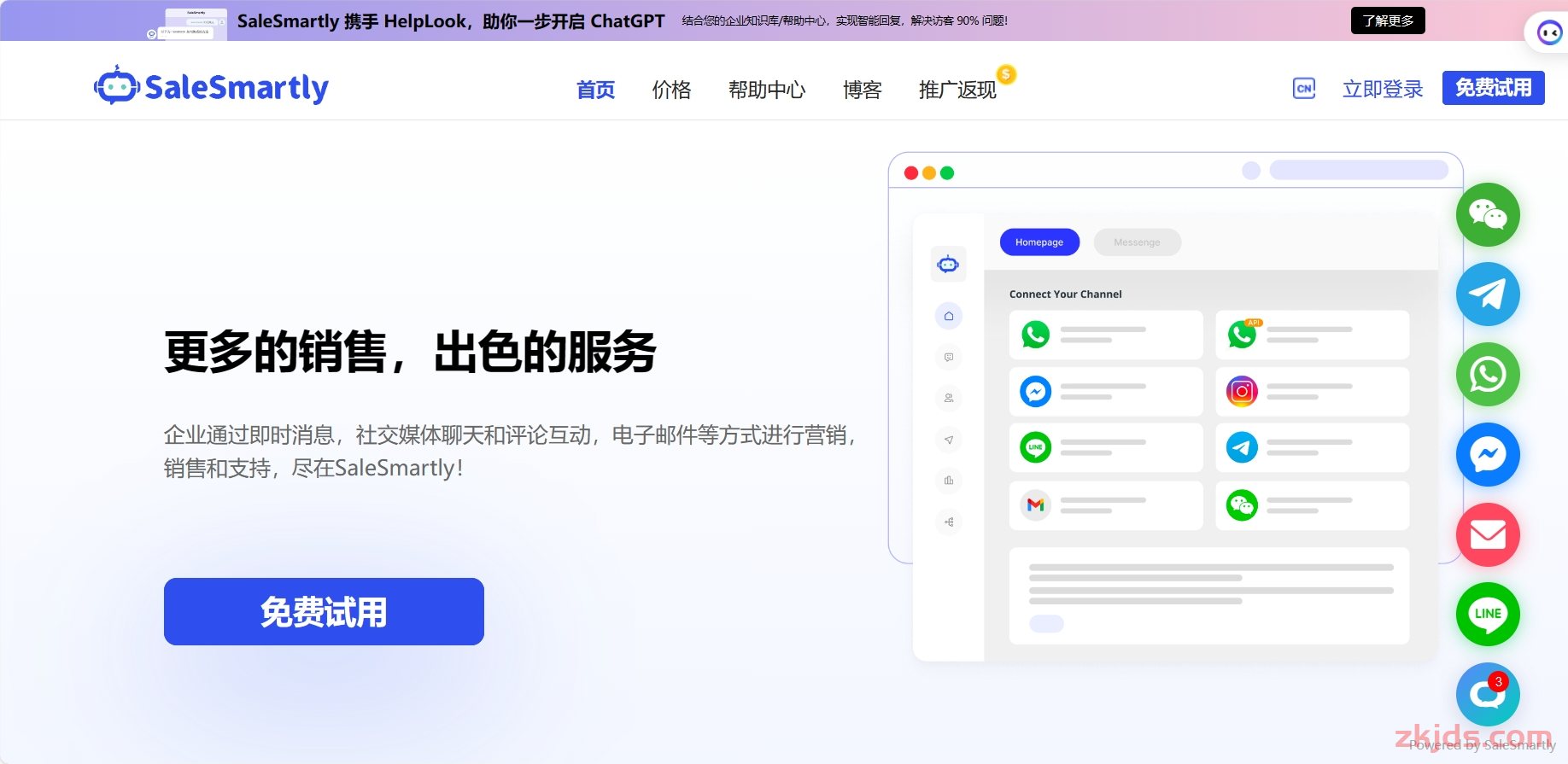Click the WhatsApp channel card

[1106, 335]
